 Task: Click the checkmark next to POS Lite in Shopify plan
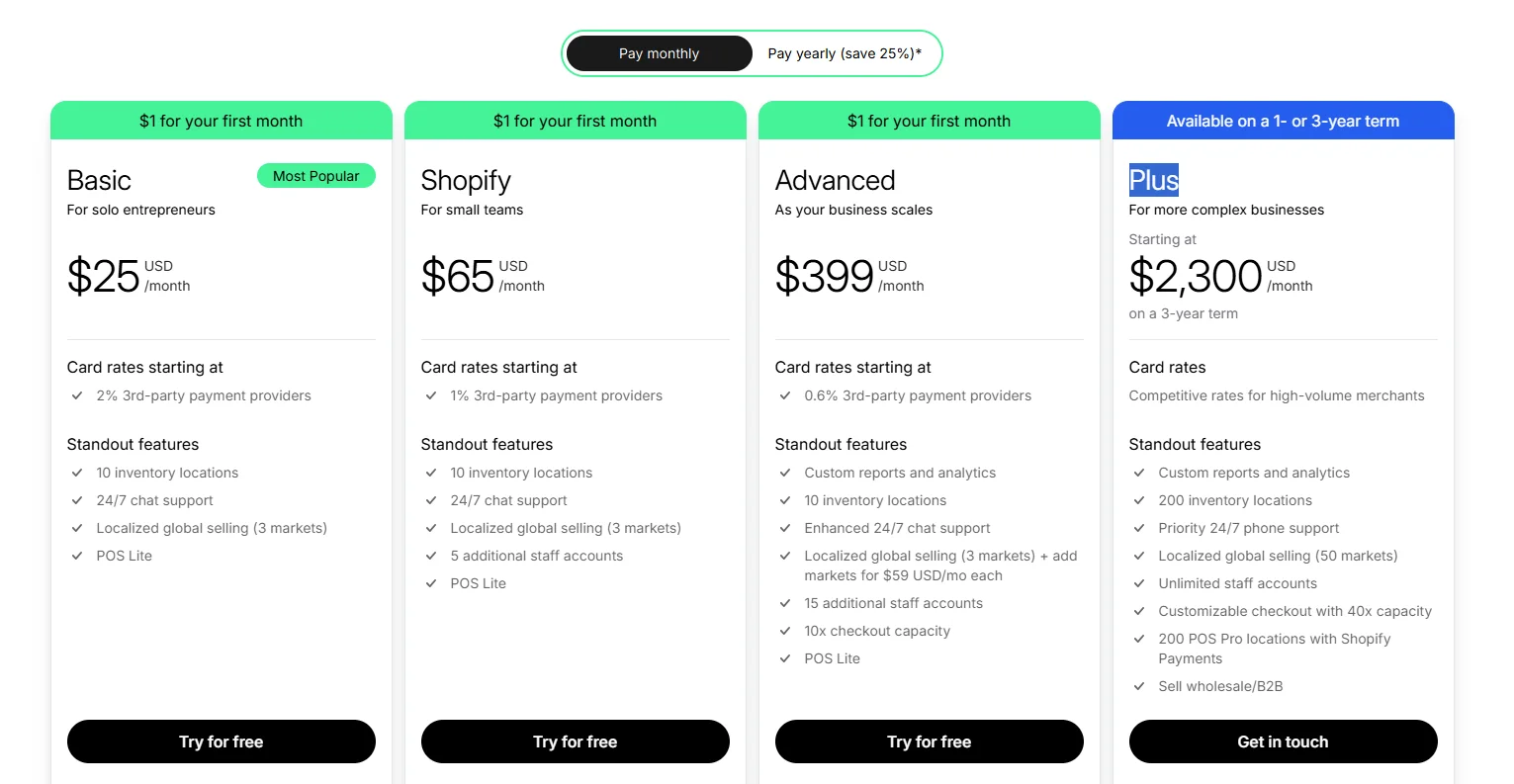(431, 583)
